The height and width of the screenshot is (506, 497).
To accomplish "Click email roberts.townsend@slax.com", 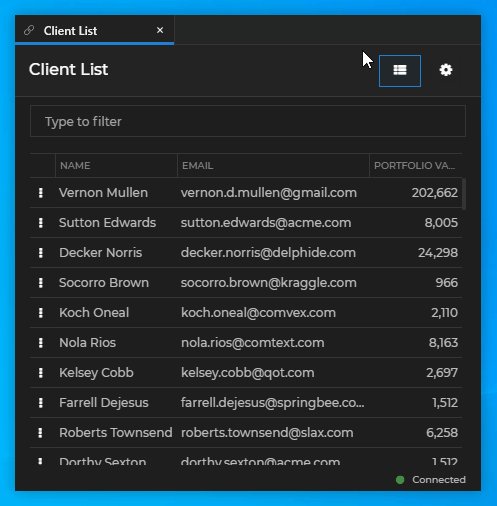I will 267,433.
